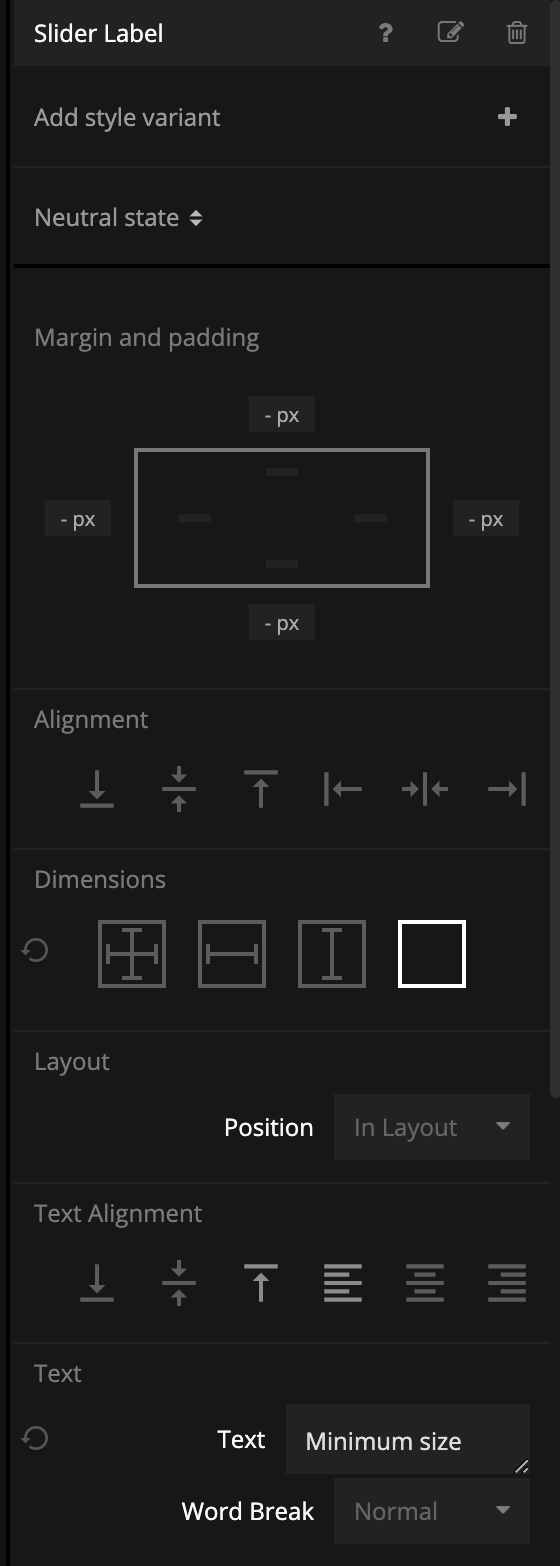Image resolution: width=560 pixels, height=1566 pixels.
Task: Set text alignment to center horizontally
Action: point(425,1282)
